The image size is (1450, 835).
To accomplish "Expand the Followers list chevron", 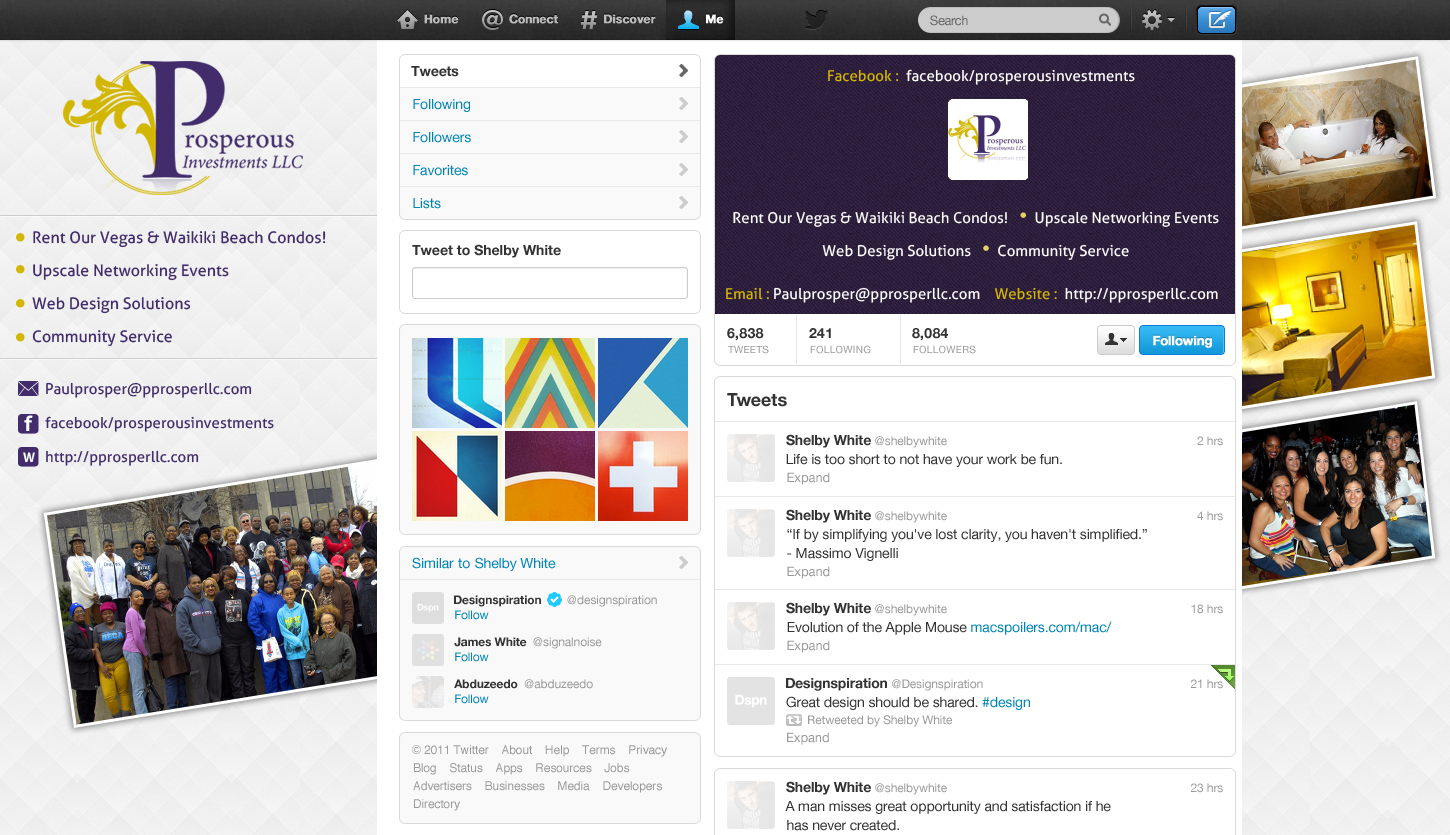I will click(683, 137).
